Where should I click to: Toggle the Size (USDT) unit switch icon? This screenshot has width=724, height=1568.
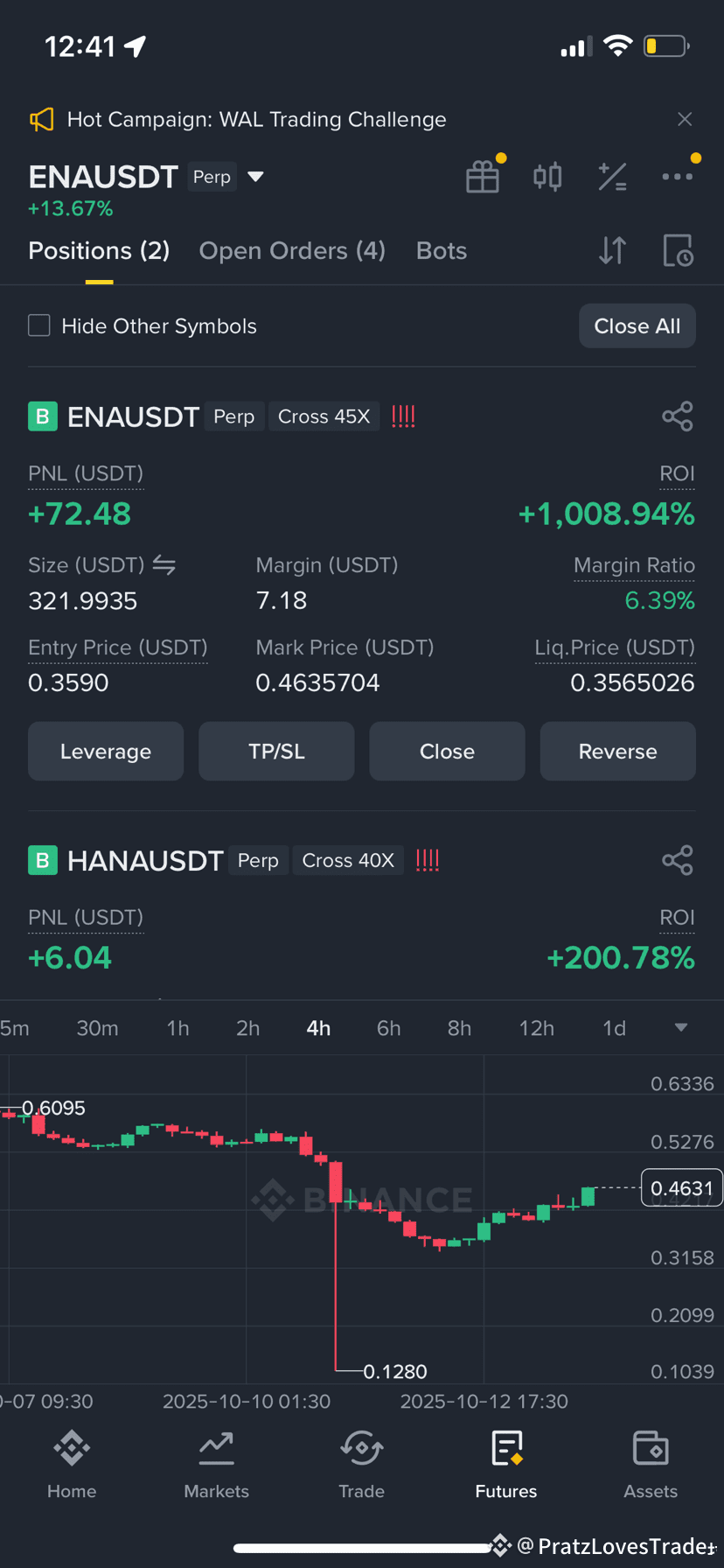164,565
